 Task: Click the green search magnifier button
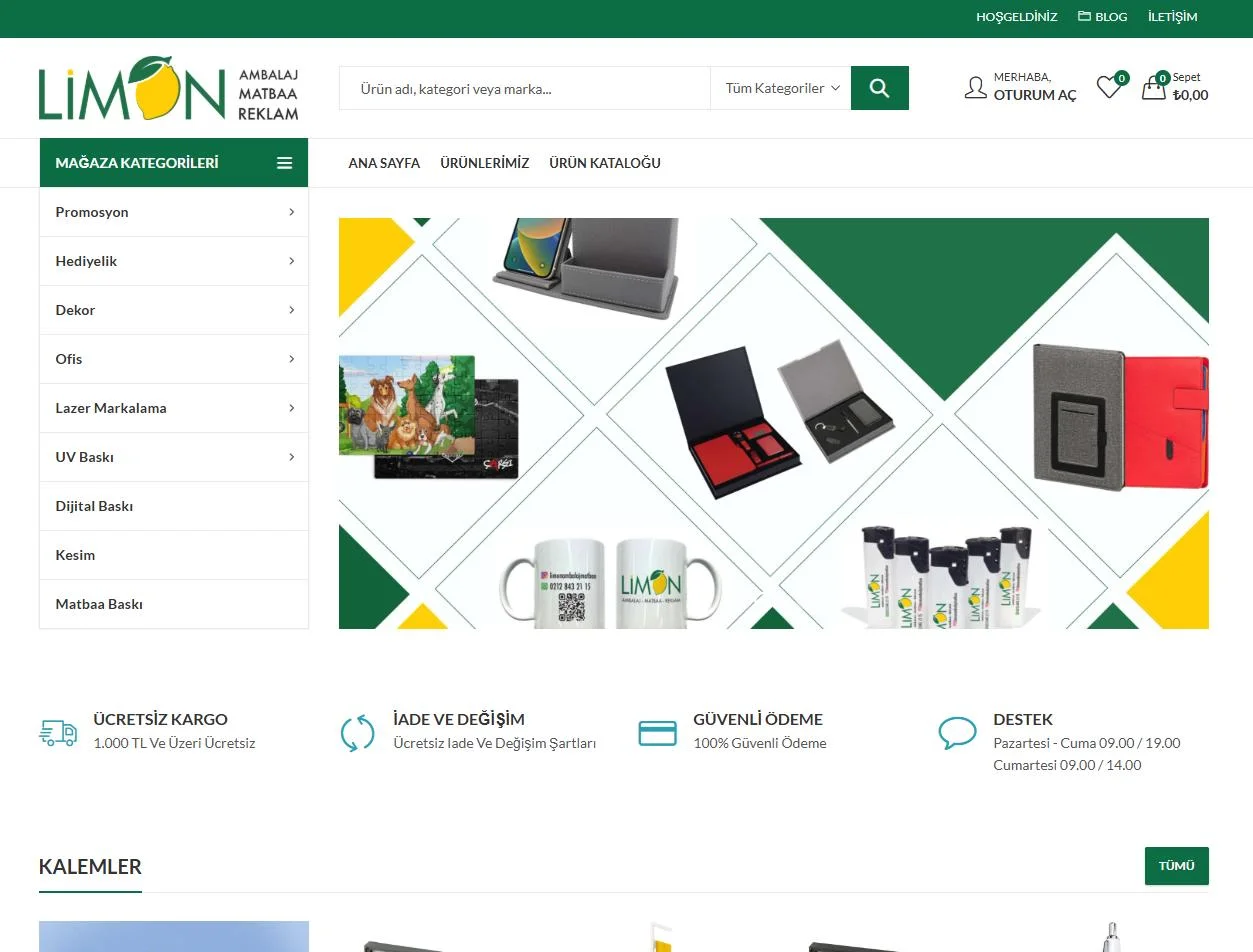[x=880, y=88]
